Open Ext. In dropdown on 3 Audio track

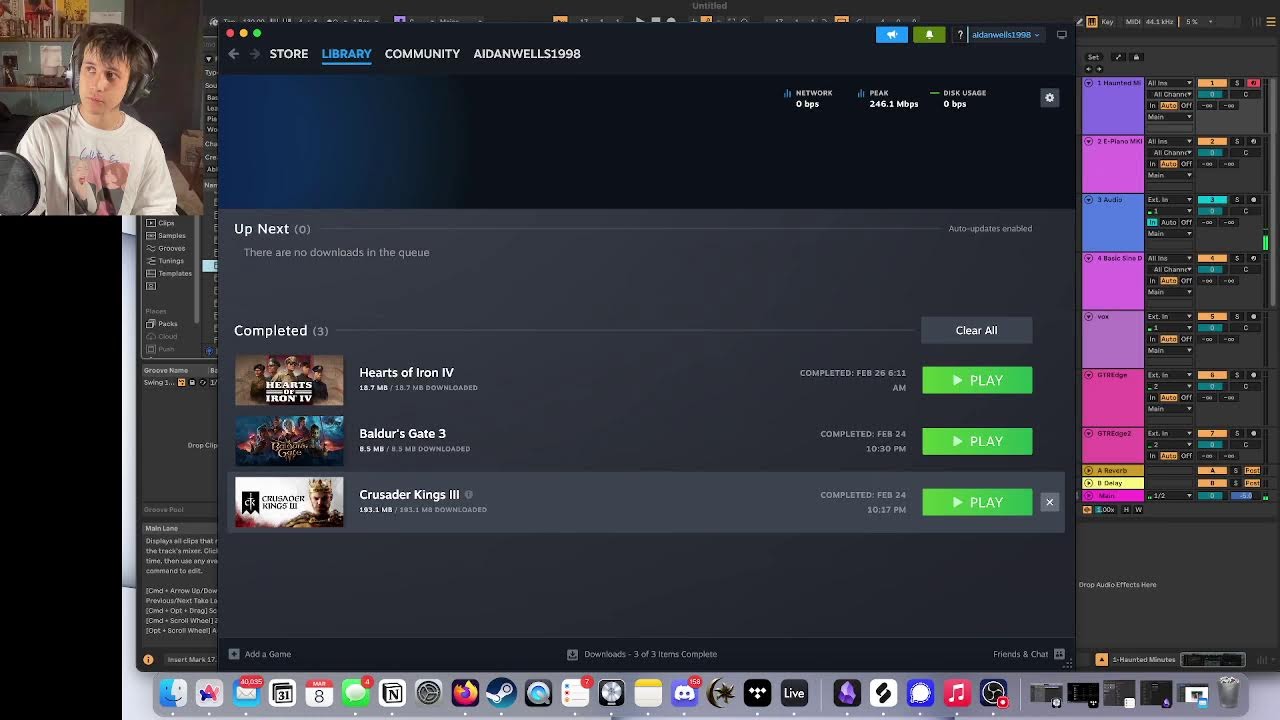pos(1169,200)
